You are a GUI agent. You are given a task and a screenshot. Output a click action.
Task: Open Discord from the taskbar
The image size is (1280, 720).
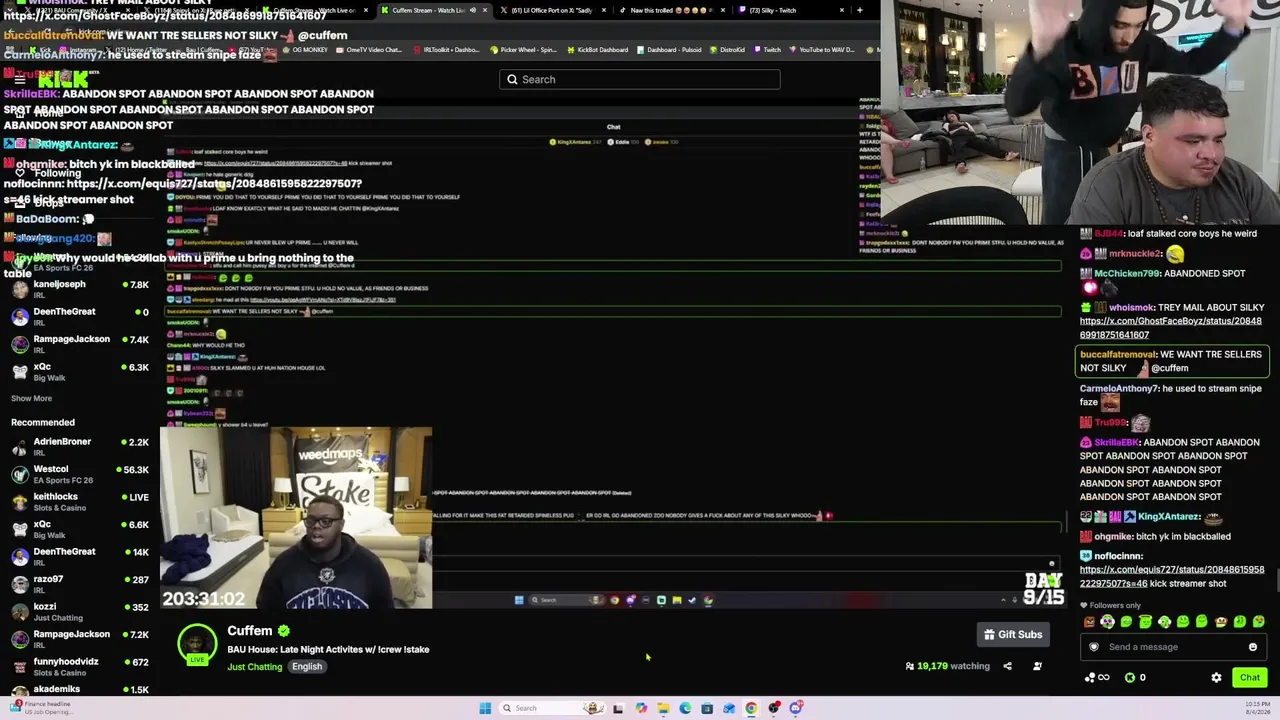coord(796,708)
